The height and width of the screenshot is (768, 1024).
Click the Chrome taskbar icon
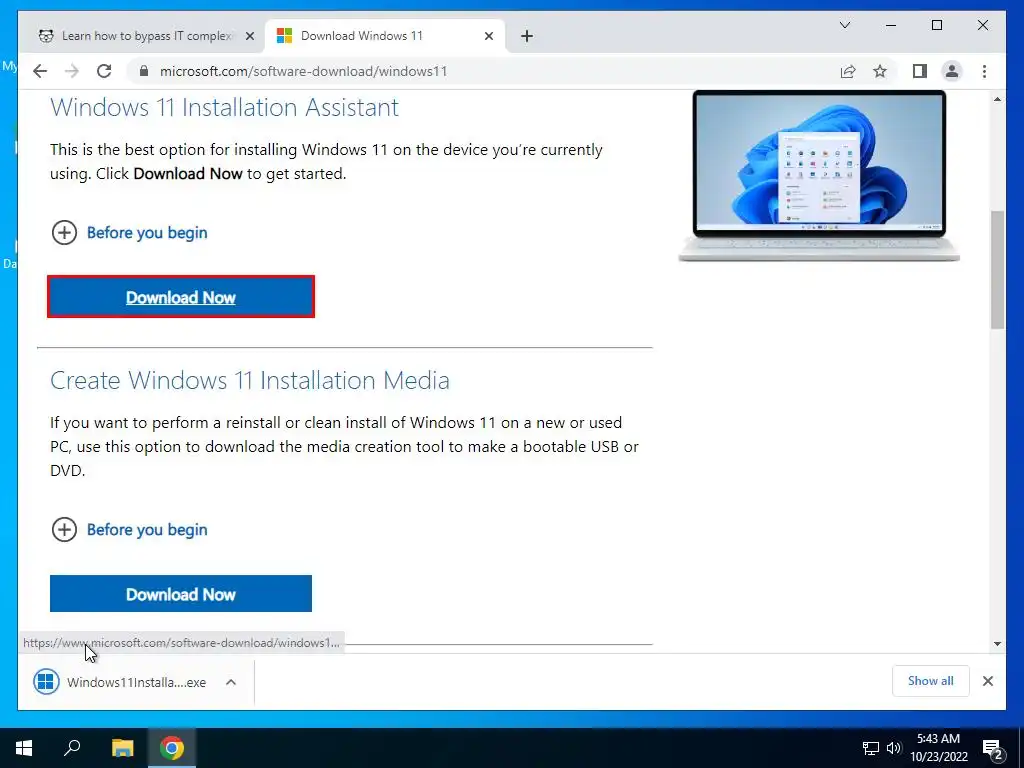pos(172,748)
